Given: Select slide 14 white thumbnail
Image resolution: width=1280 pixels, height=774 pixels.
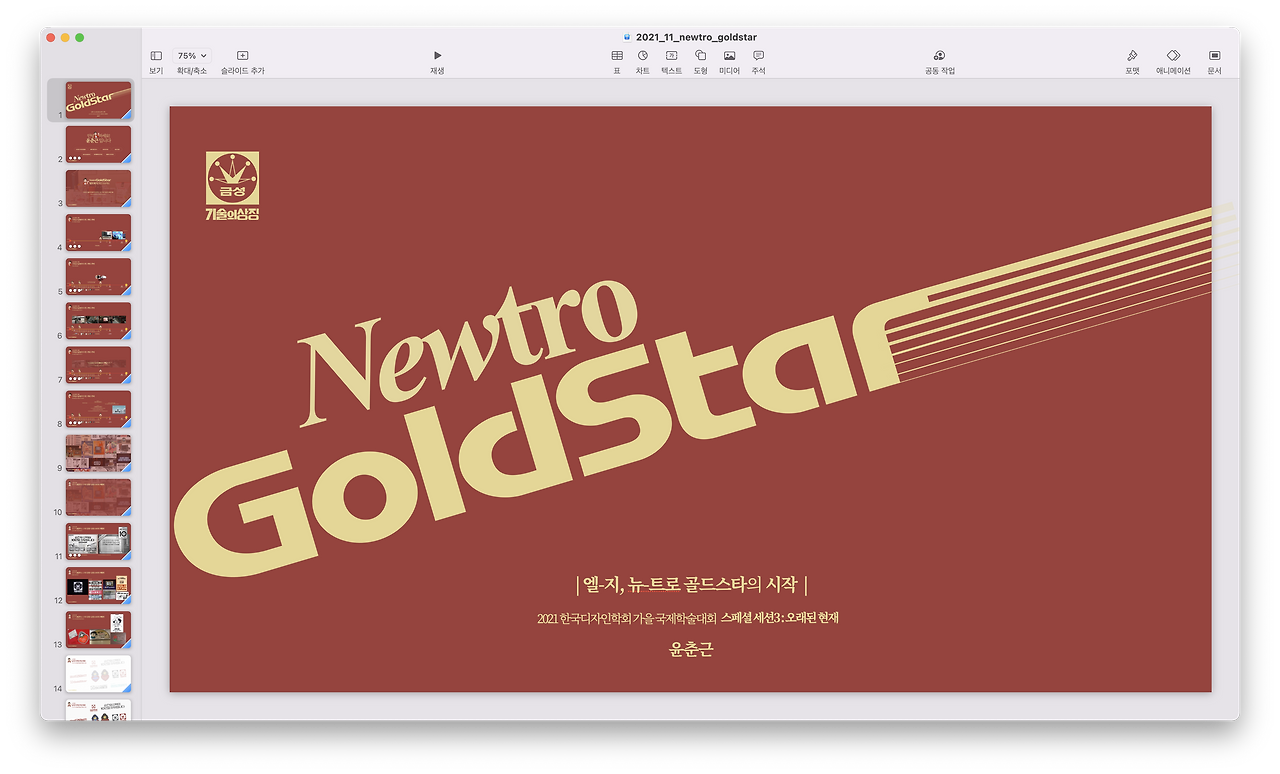Looking at the screenshot, I should pos(98,673).
